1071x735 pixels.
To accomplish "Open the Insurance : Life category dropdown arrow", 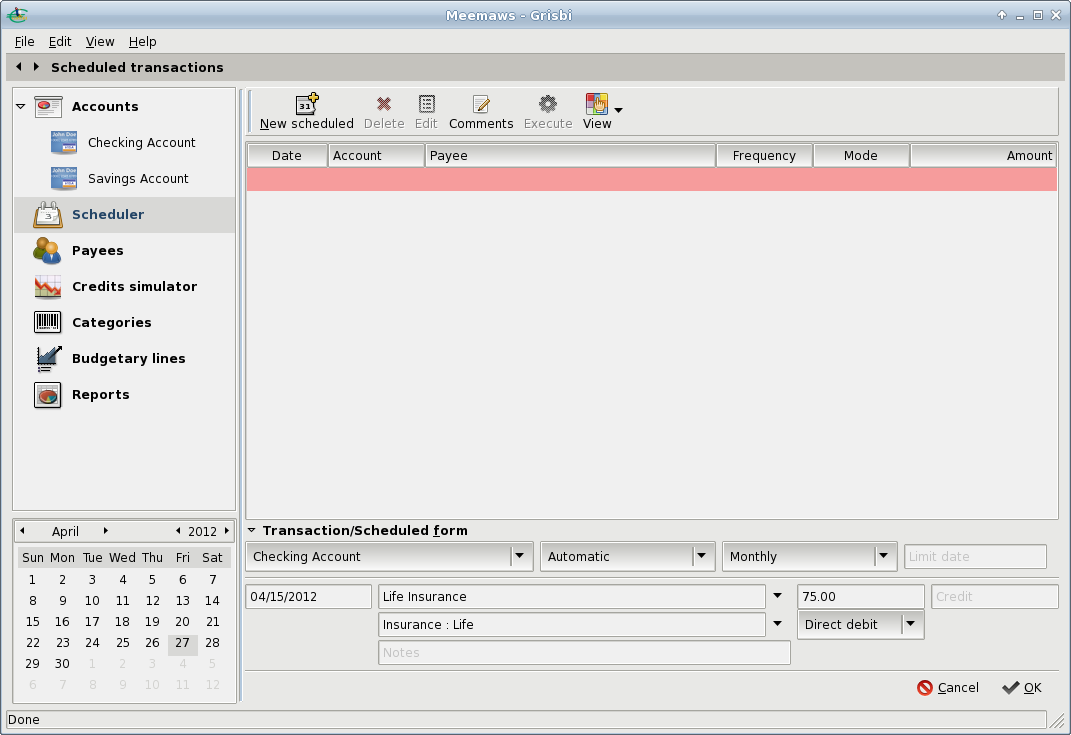I will pos(777,624).
